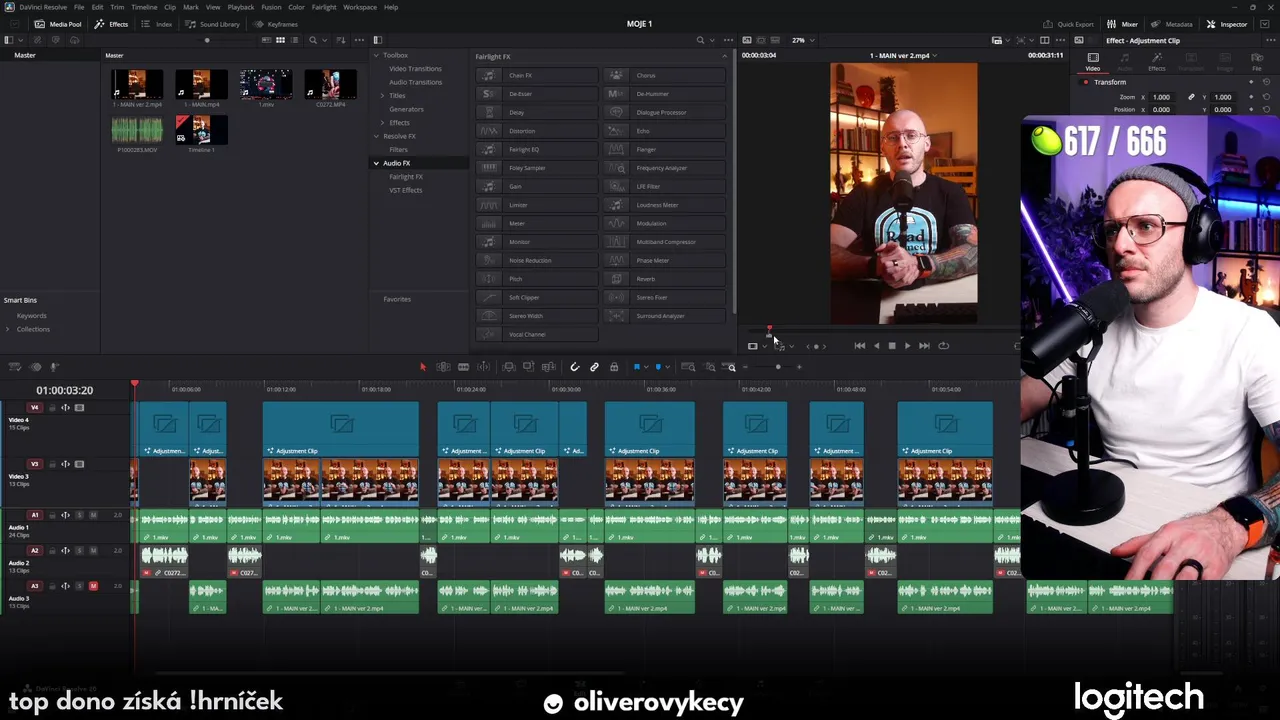Collapse the Resolve FX category
The width and height of the screenshot is (1280, 720).
(377, 136)
